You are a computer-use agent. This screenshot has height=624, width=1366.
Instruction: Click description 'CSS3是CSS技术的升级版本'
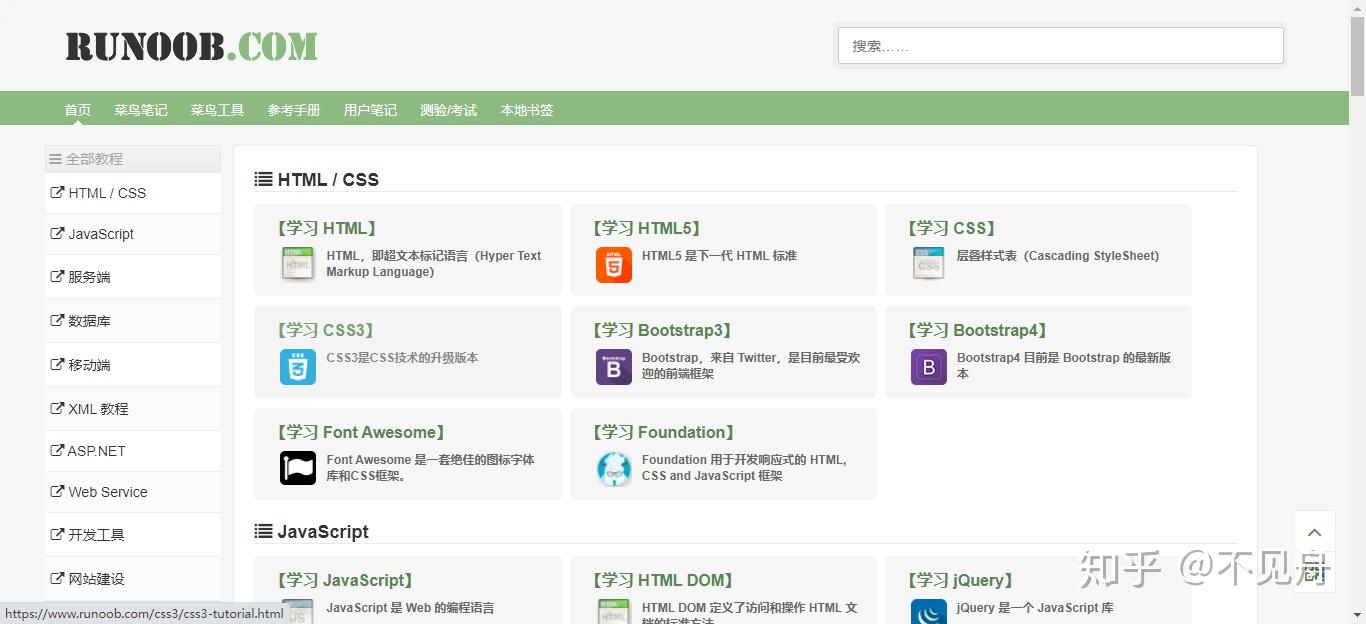pyautogui.click(x=402, y=358)
